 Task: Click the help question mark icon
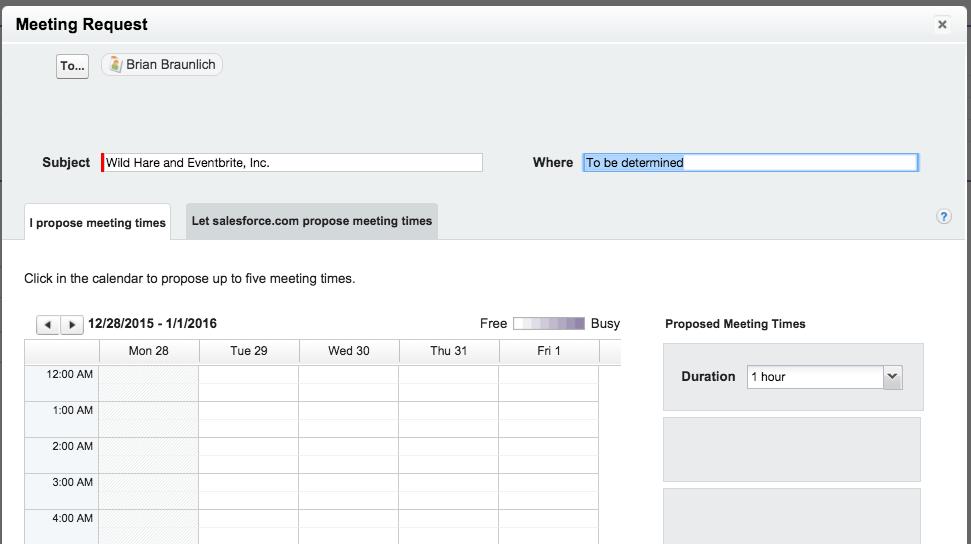pos(943,217)
